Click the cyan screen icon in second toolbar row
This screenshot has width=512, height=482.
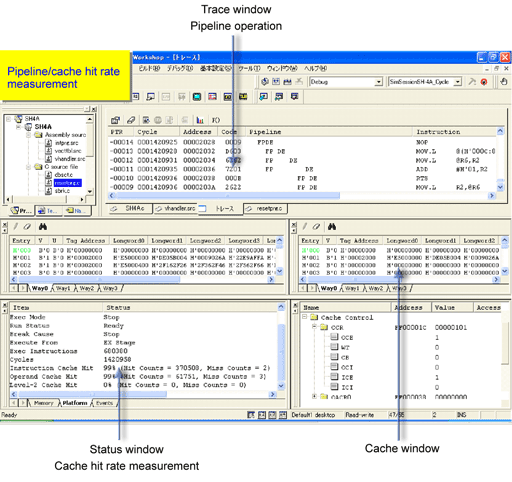click(197, 97)
